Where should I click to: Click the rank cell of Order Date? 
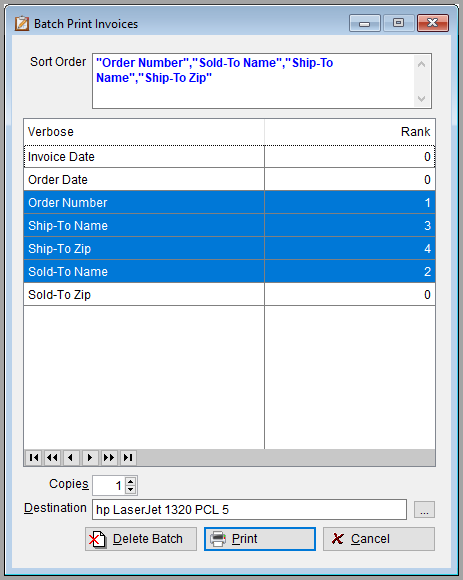point(350,179)
